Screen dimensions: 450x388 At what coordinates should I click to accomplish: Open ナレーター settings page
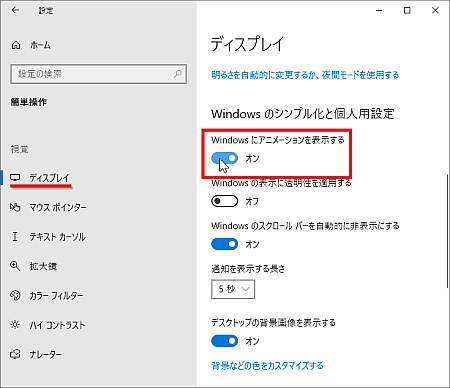[x=46, y=354]
